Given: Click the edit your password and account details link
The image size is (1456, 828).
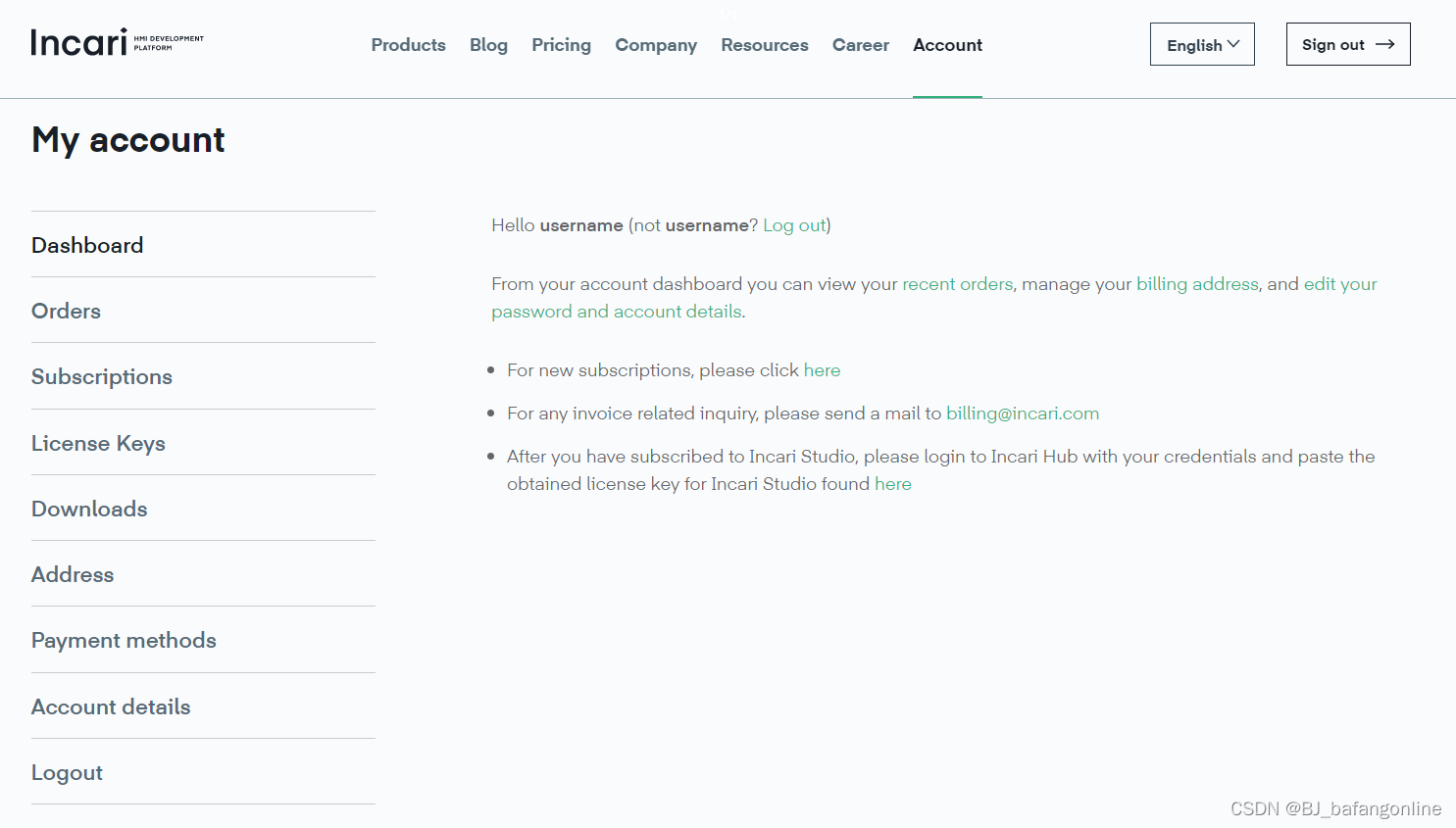Looking at the screenshot, I should click(x=617, y=312).
